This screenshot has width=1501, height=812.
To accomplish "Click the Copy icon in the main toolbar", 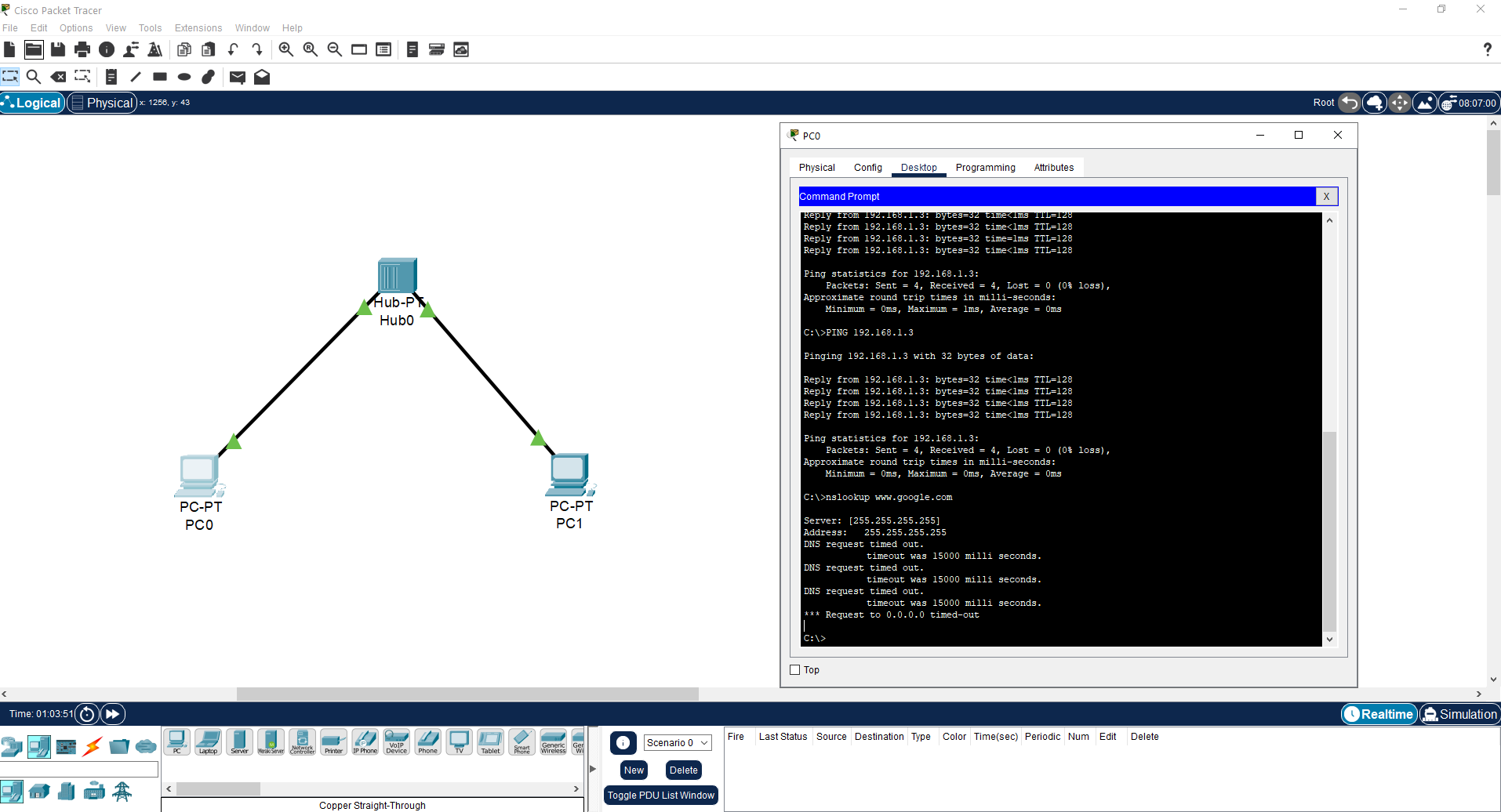I will (x=184, y=49).
